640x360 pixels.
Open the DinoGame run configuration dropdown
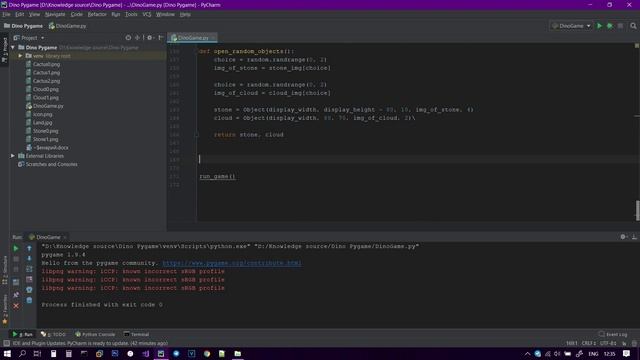(571, 26)
